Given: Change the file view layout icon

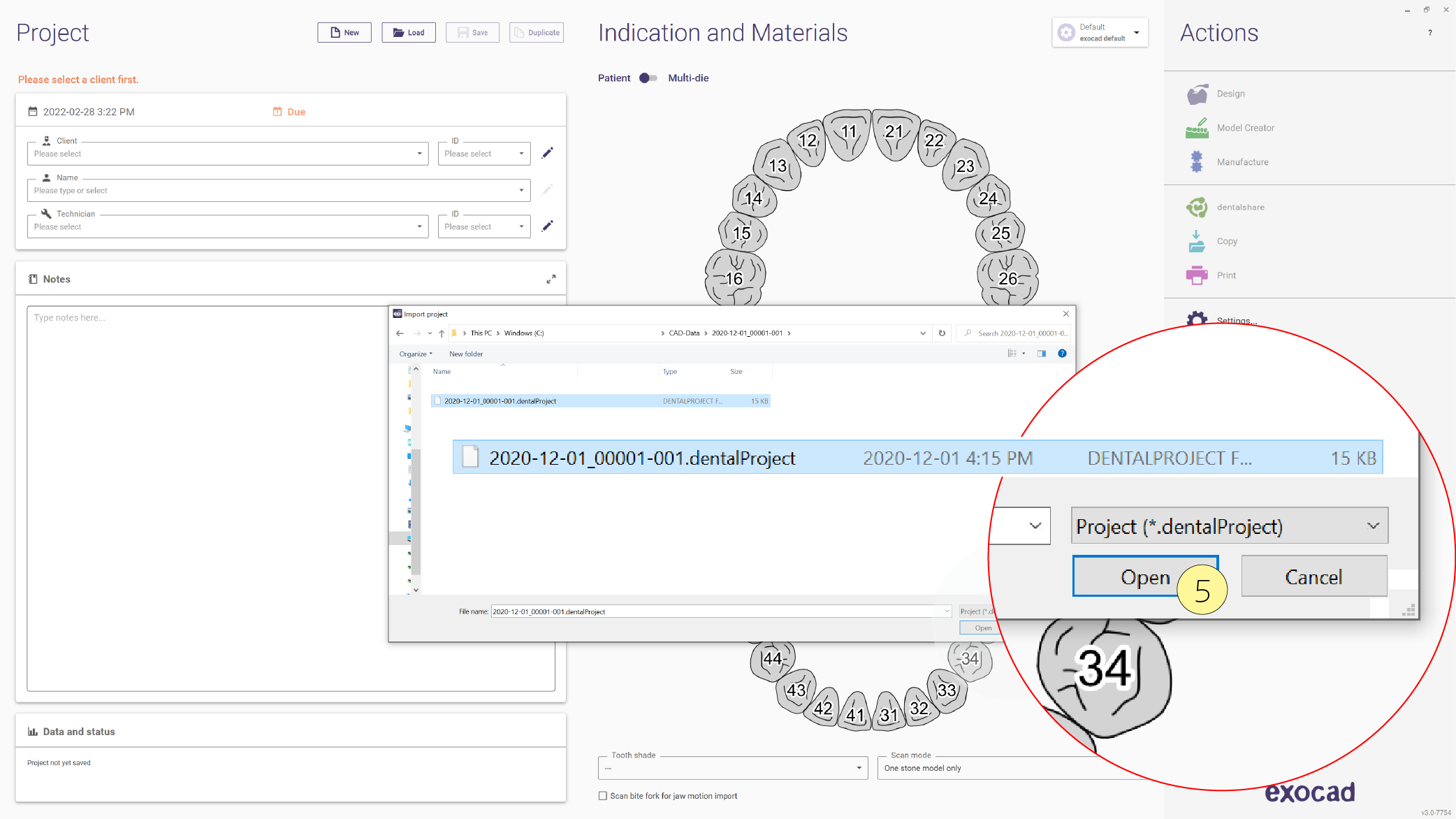Looking at the screenshot, I should point(1012,354).
